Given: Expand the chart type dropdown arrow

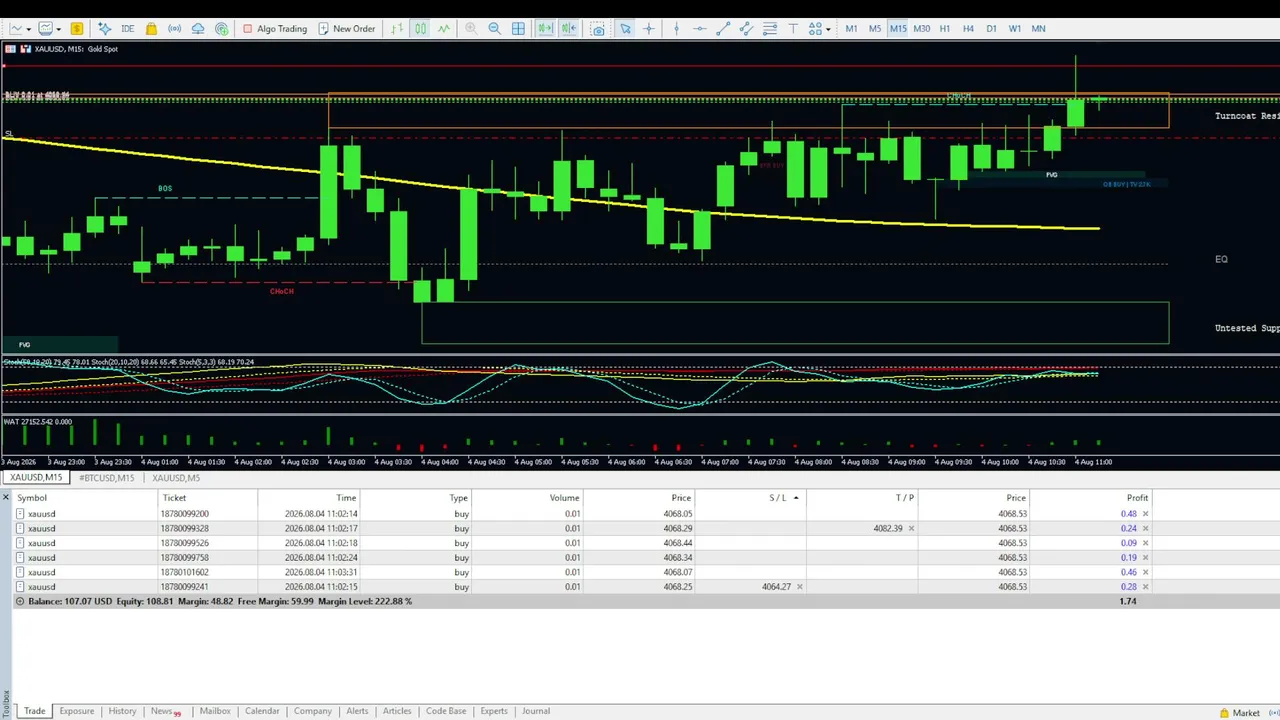Looking at the screenshot, I should pos(28,29).
